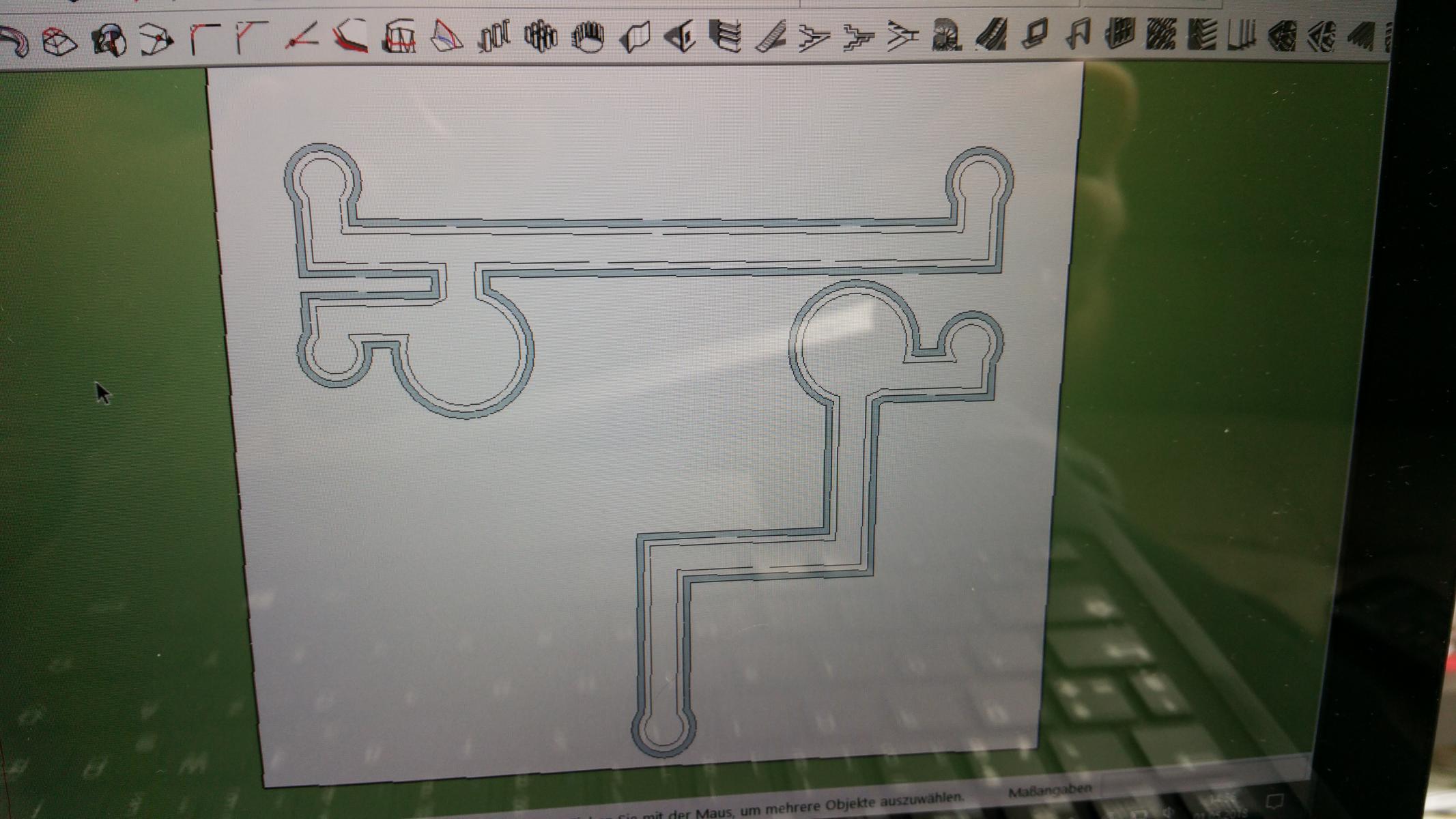Click the window frame tool icon
This screenshot has width=1456, height=819.
pyautogui.click(x=1036, y=33)
